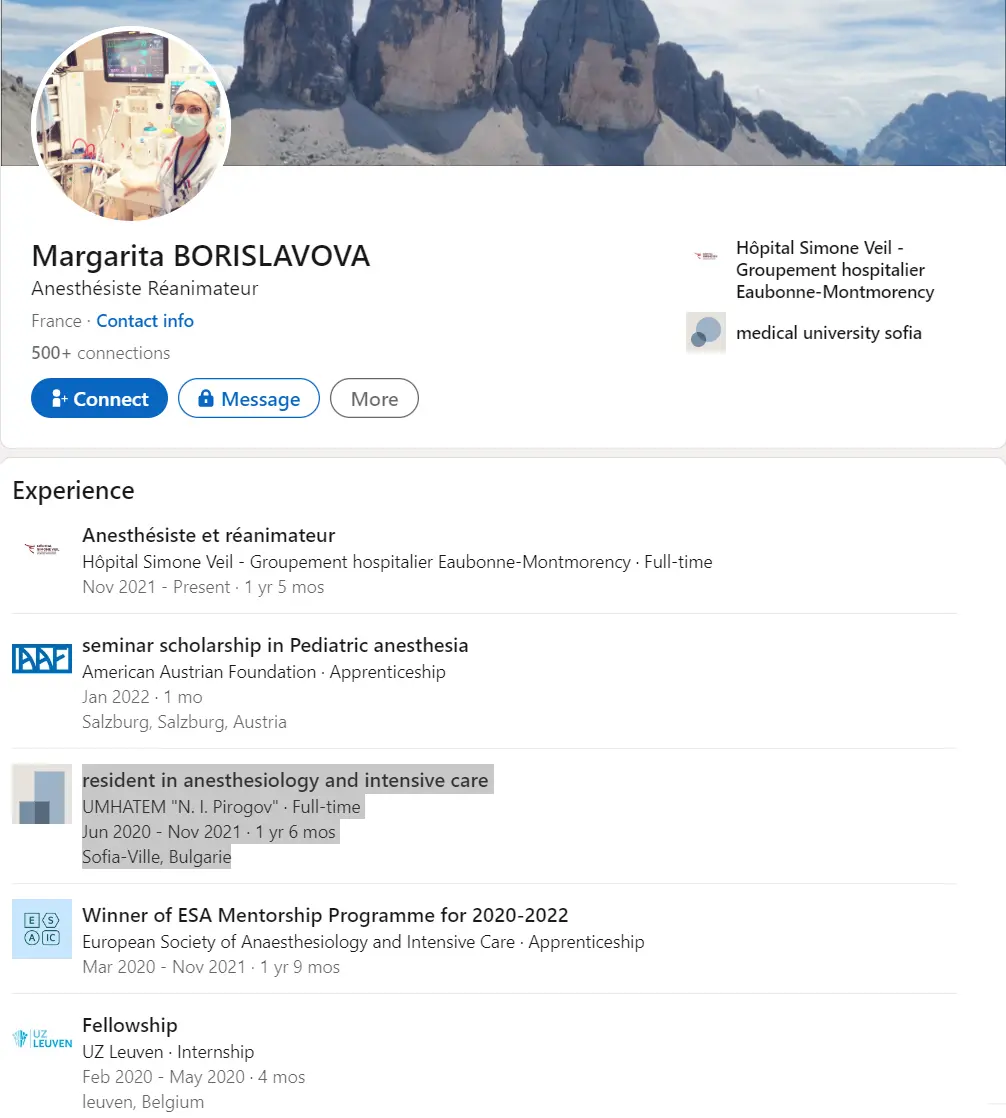The height and width of the screenshot is (1118, 1006).
Task: Click the UZ Leuven logo
Action: (x=42, y=1038)
